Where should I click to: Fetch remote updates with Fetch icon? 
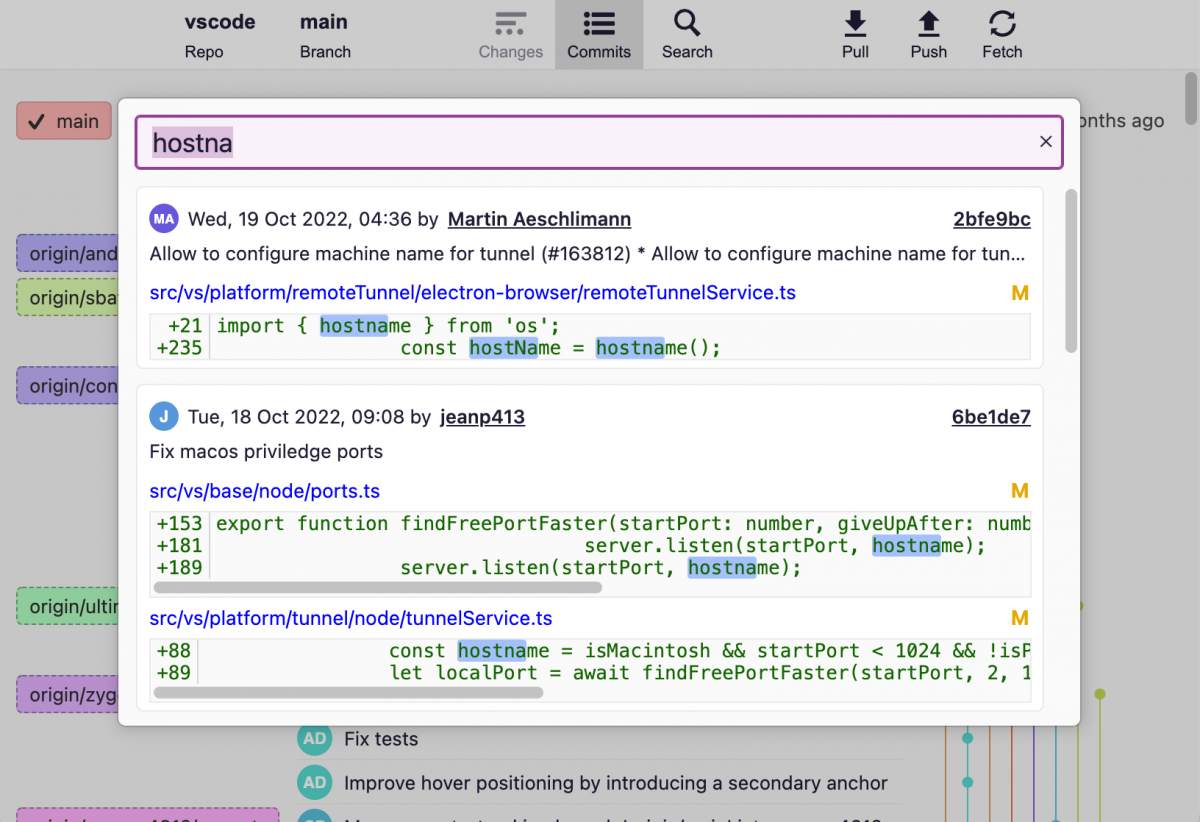(1002, 24)
